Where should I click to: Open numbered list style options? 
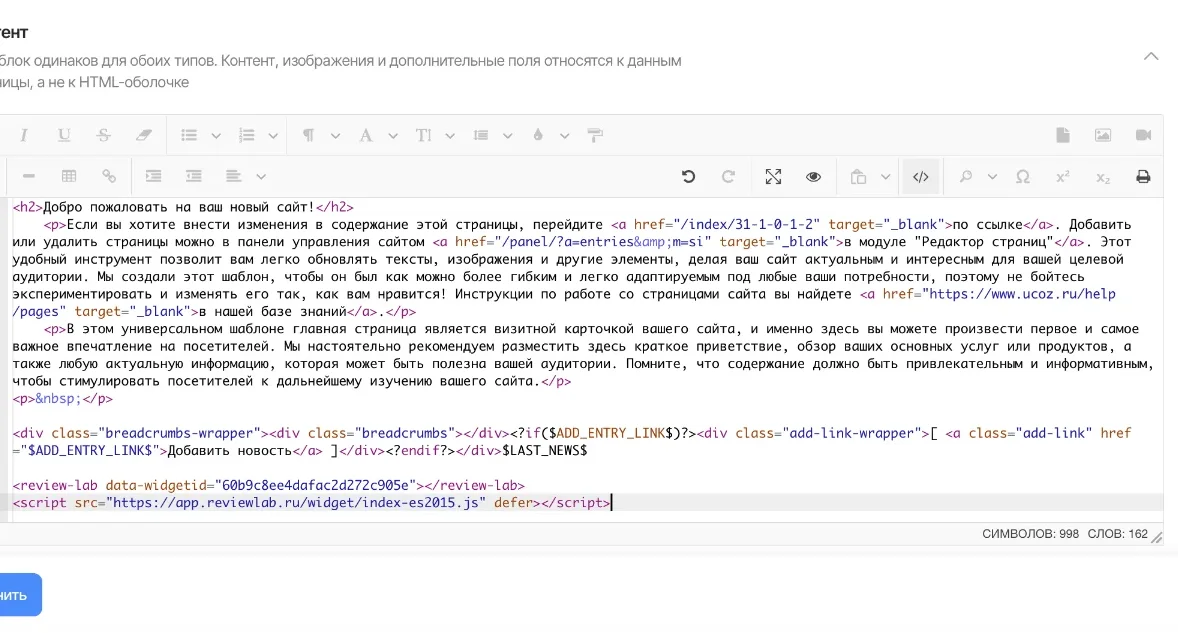click(273, 136)
